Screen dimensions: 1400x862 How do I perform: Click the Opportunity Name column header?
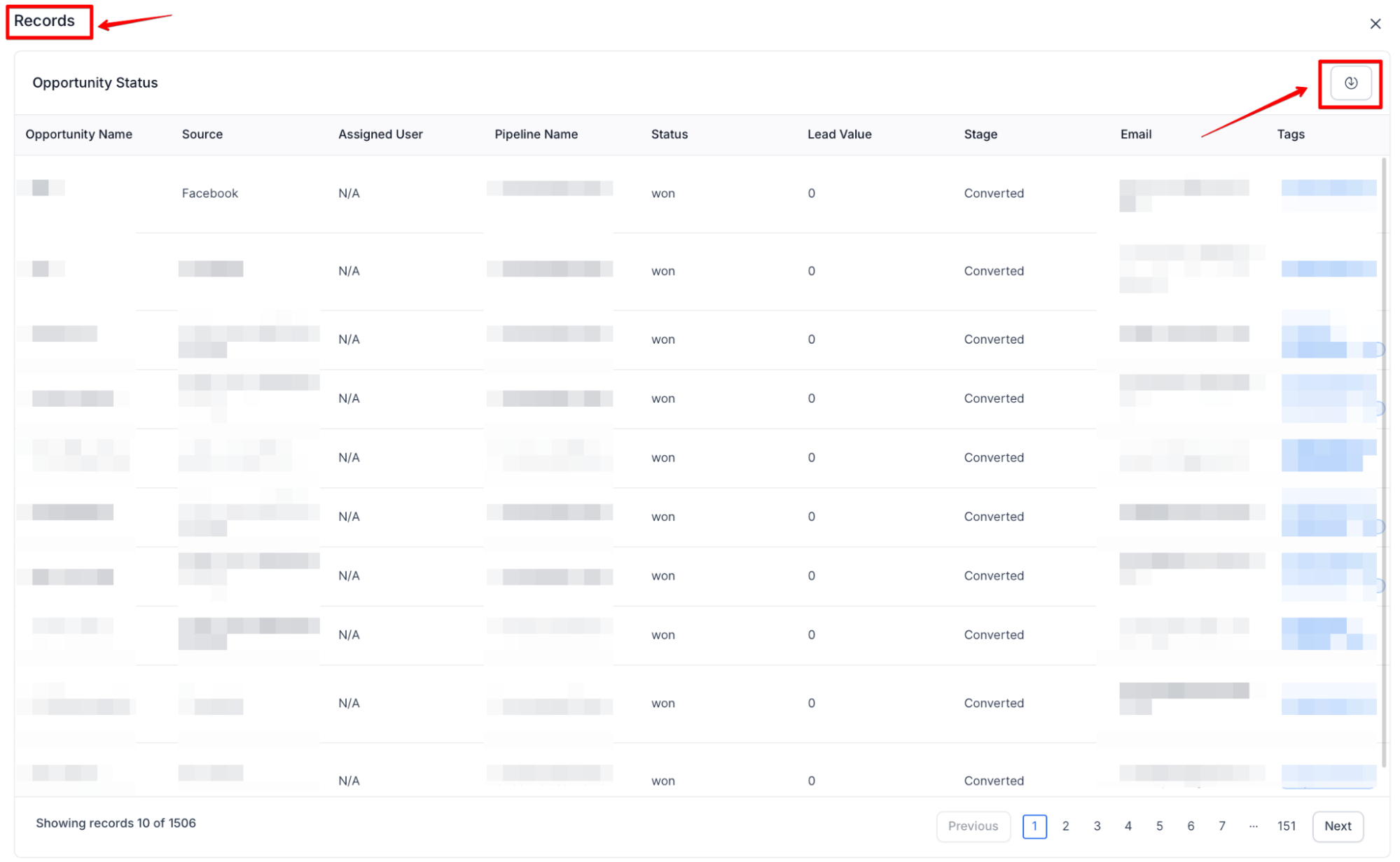78,134
